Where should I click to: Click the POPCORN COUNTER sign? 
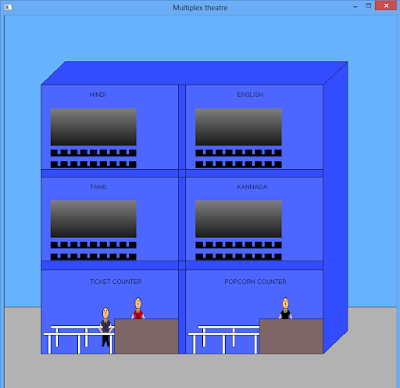pyautogui.click(x=255, y=282)
